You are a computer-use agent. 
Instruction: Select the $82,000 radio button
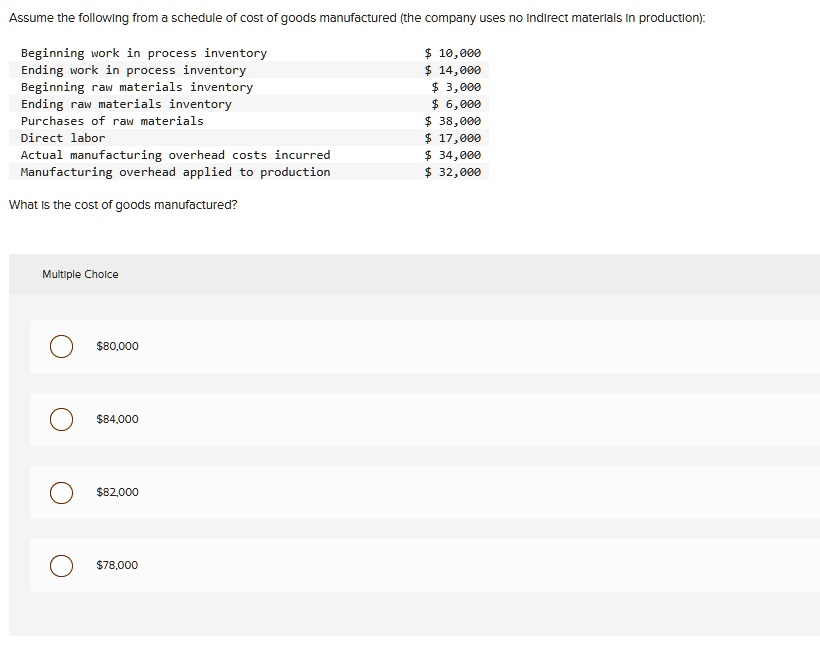[61, 492]
